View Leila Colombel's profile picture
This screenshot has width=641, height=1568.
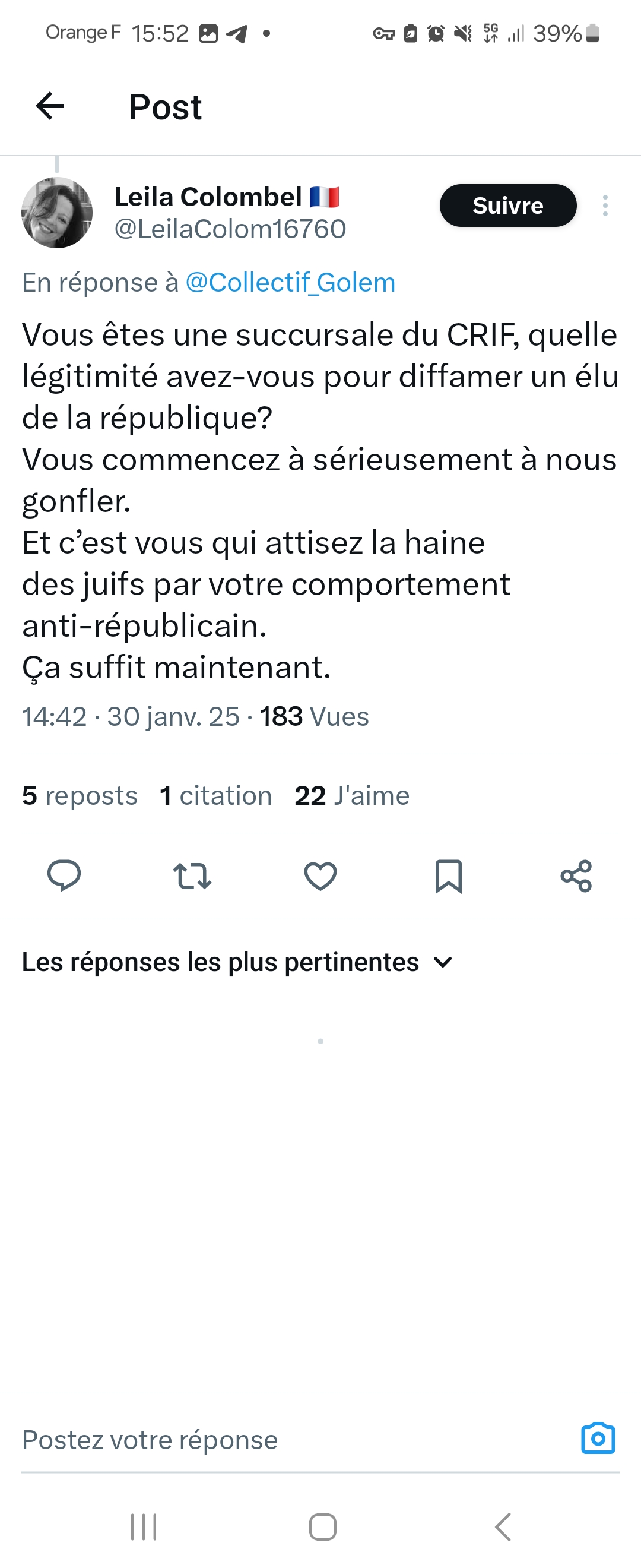[57, 213]
